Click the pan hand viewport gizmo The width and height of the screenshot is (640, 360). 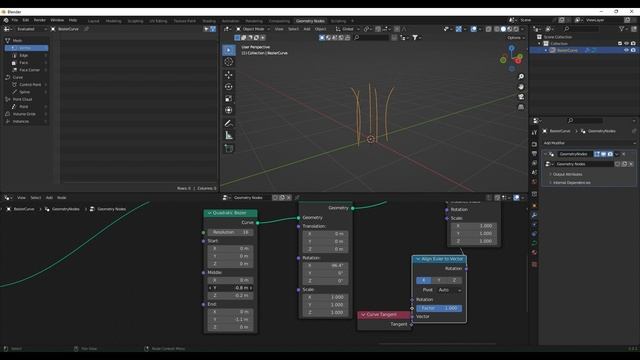point(521,87)
